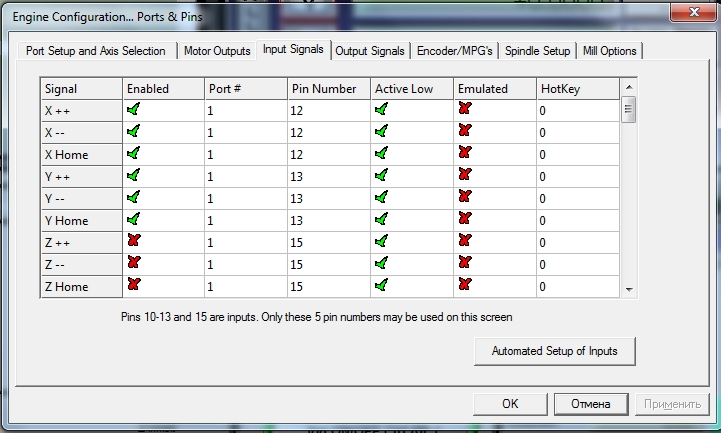Click Automated Setup of Inputs button
This screenshot has height=433, width=721.
pyautogui.click(x=555, y=351)
